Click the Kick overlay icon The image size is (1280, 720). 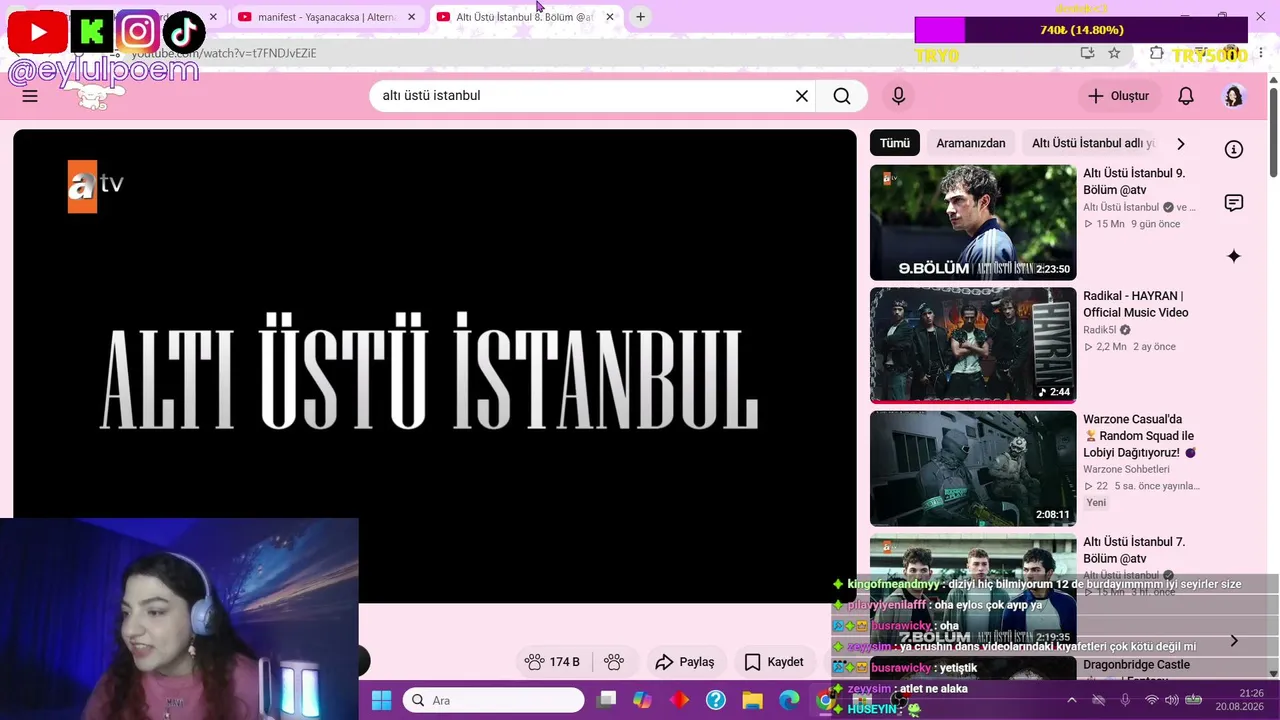point(91,33)
